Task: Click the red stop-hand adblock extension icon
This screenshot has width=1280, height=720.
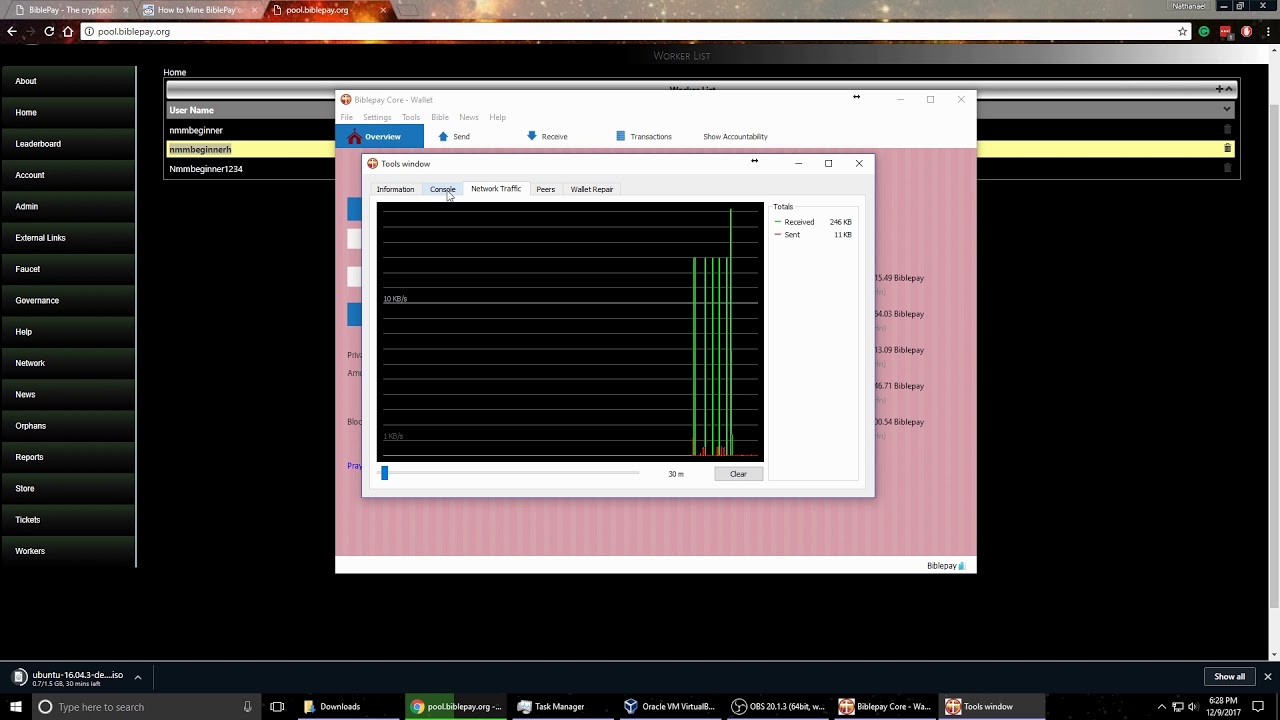Action: click(x=1246, y=32)
